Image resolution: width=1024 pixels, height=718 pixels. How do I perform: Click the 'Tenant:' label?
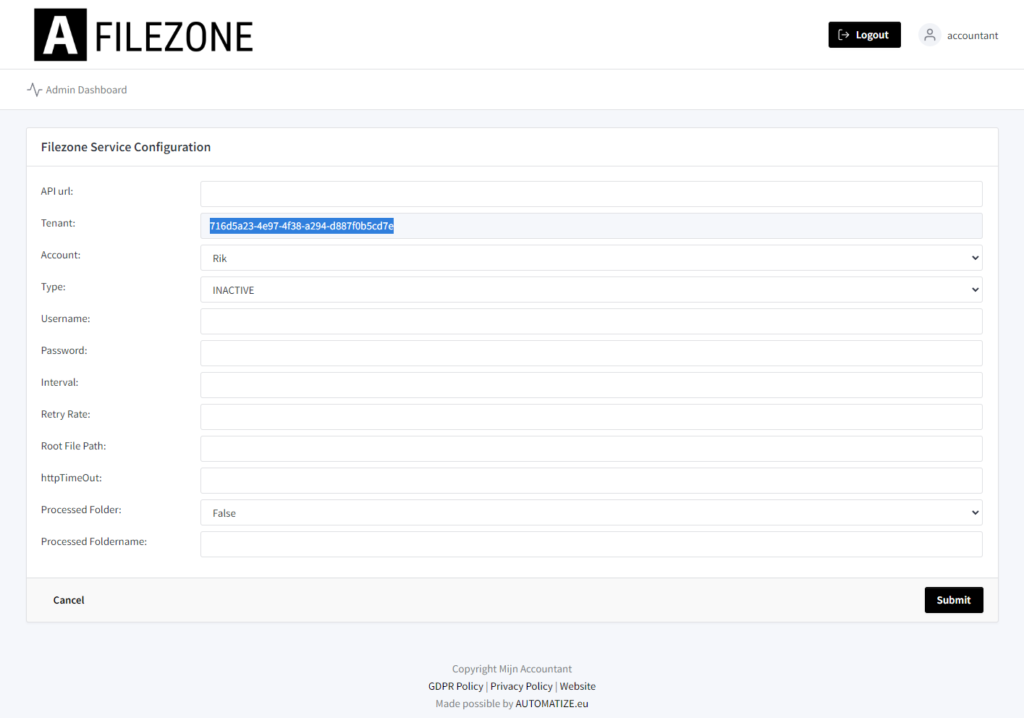[58, 223]
